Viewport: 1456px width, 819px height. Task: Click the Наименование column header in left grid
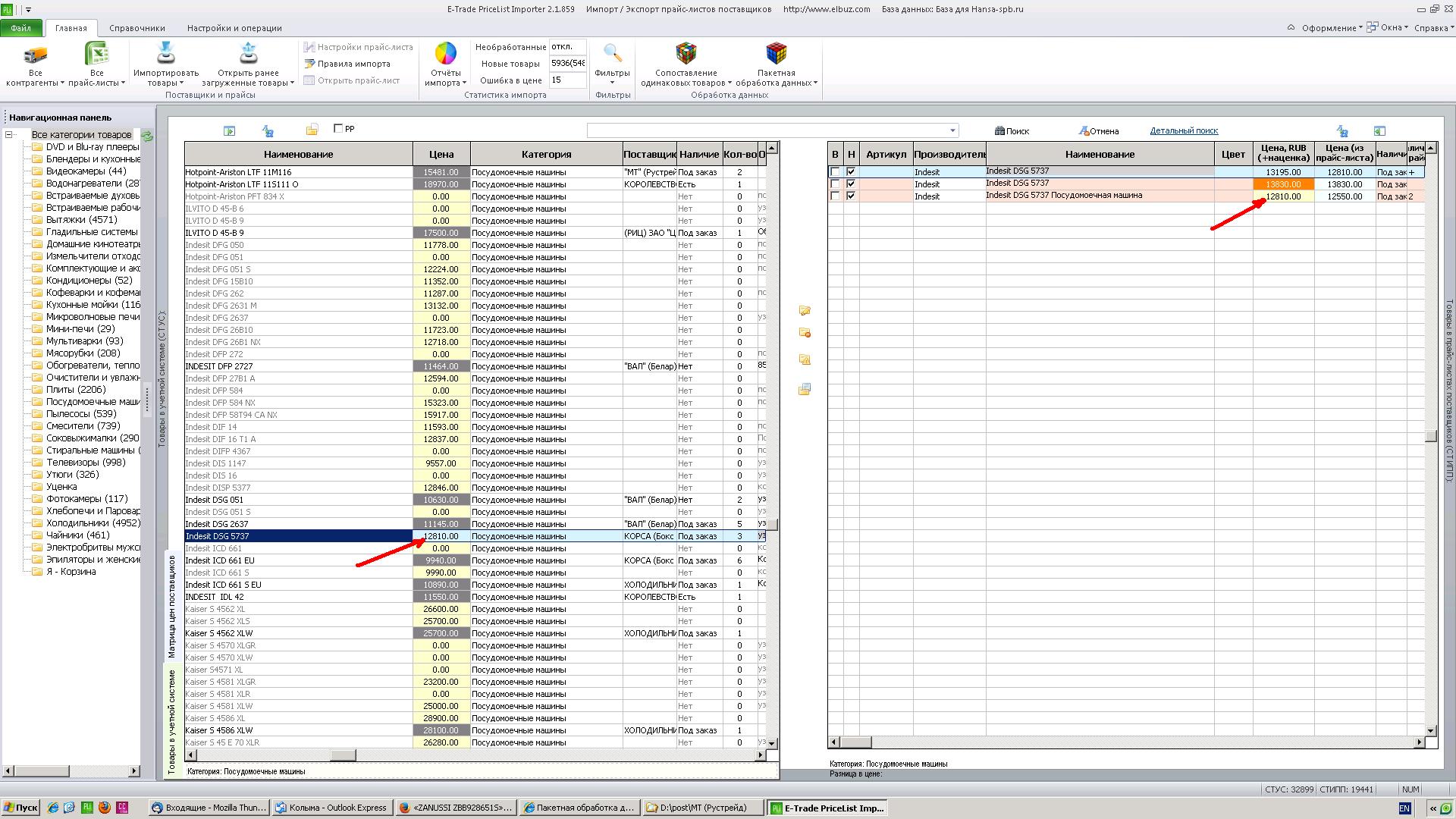pos(299,154)
